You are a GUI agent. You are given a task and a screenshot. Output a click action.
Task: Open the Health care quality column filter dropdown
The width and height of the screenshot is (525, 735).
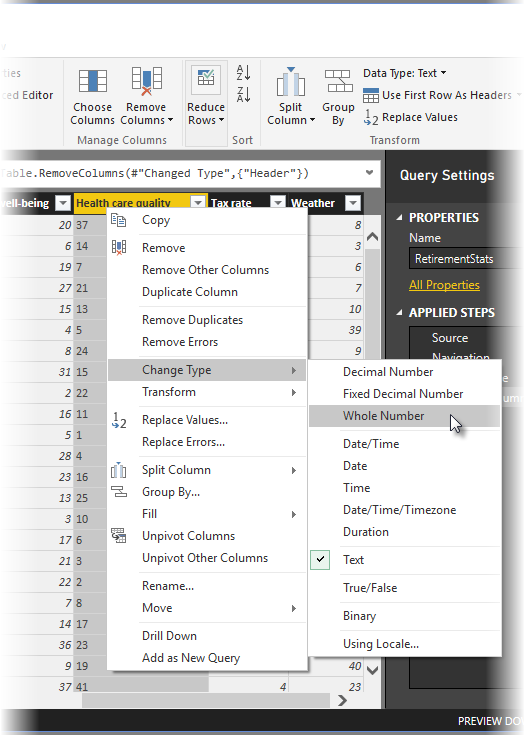(198, 203)
